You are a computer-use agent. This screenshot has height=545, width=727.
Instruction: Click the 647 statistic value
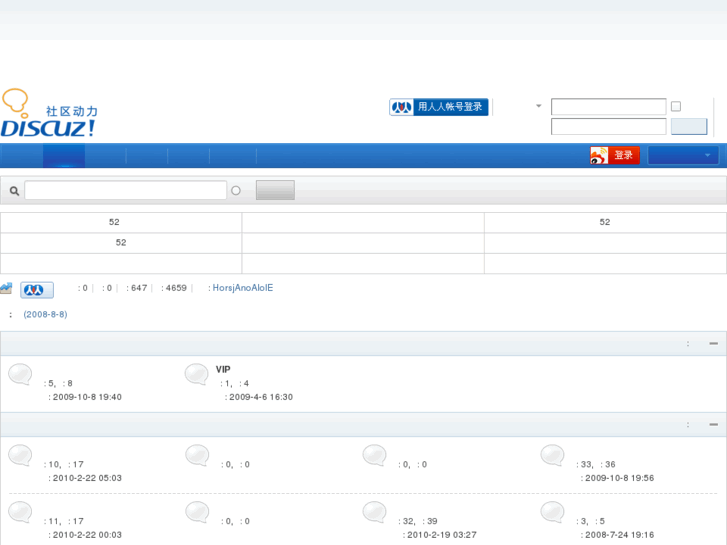pyautogui.click(x=139, y=288)
